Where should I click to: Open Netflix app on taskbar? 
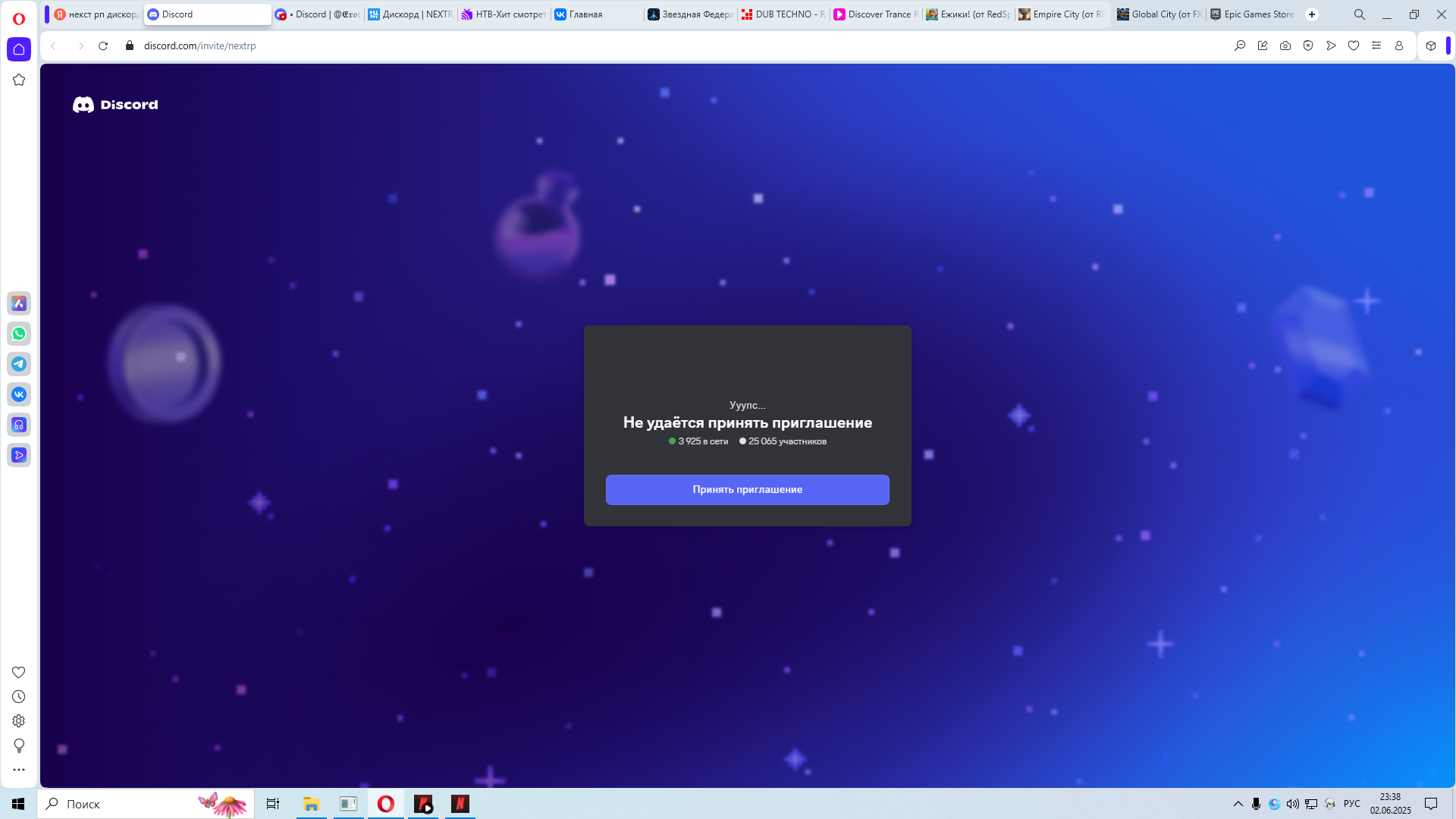tap(460, 804)
